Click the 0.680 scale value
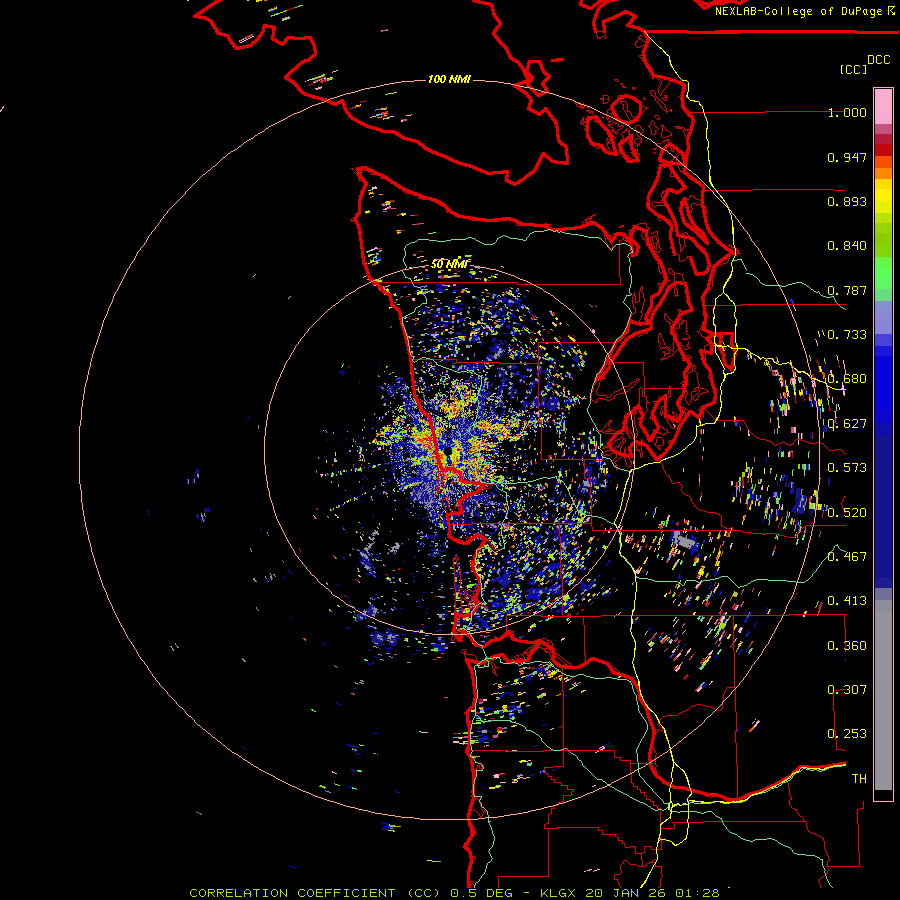The height and width of the screenshot is (900, 900). [x=847, y=379]
